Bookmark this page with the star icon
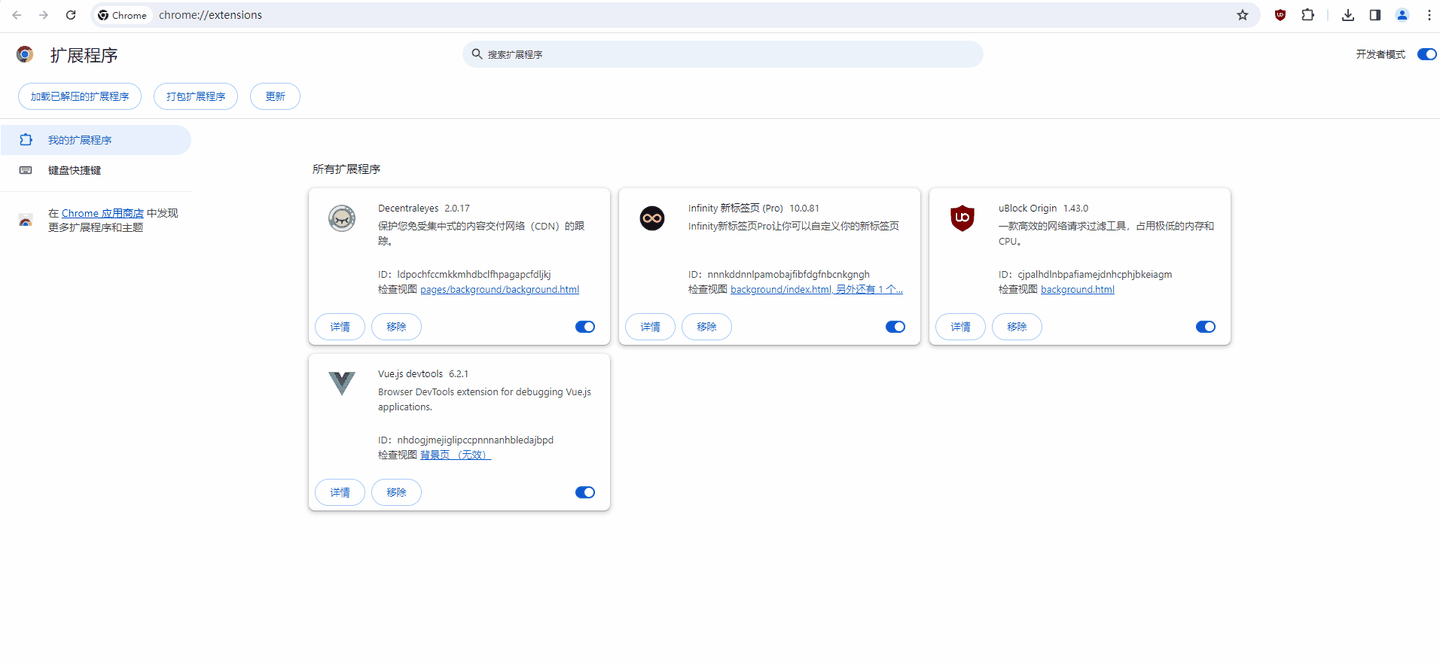This screenshot has width=1440, height=664. [x=1243, y=15]
